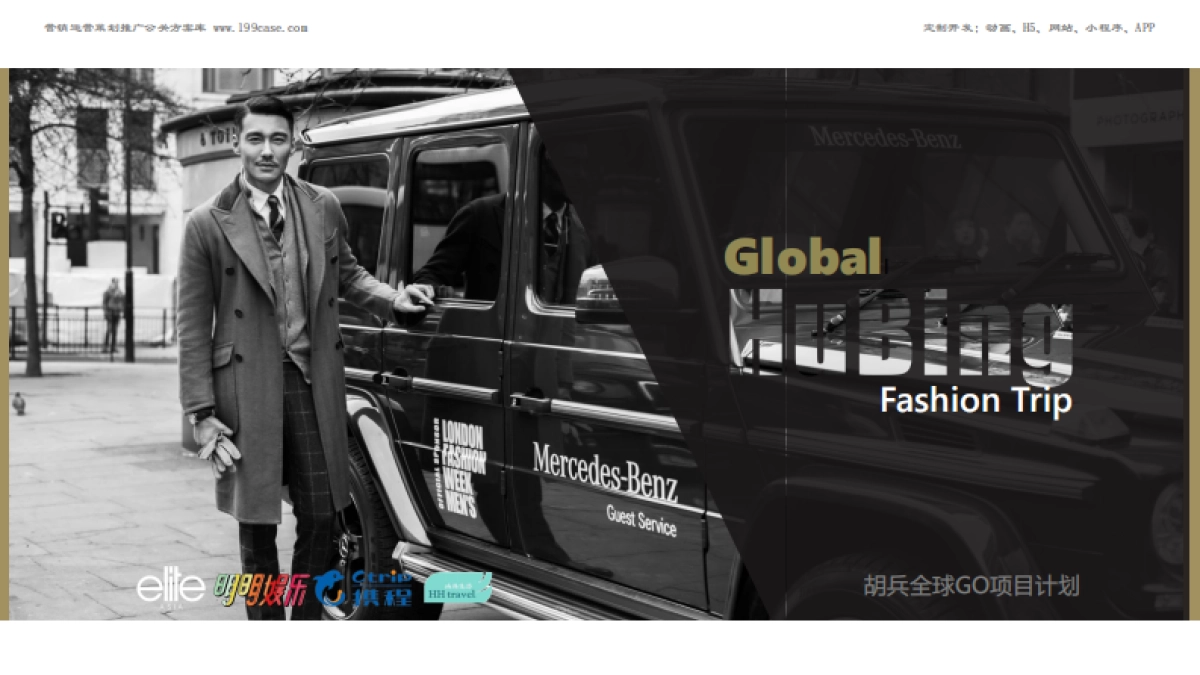Image resolution: width=1200 pixels, height=675 pixels.
Task: Click the "Guest Service" text on the car
Action: coord(641,519)
